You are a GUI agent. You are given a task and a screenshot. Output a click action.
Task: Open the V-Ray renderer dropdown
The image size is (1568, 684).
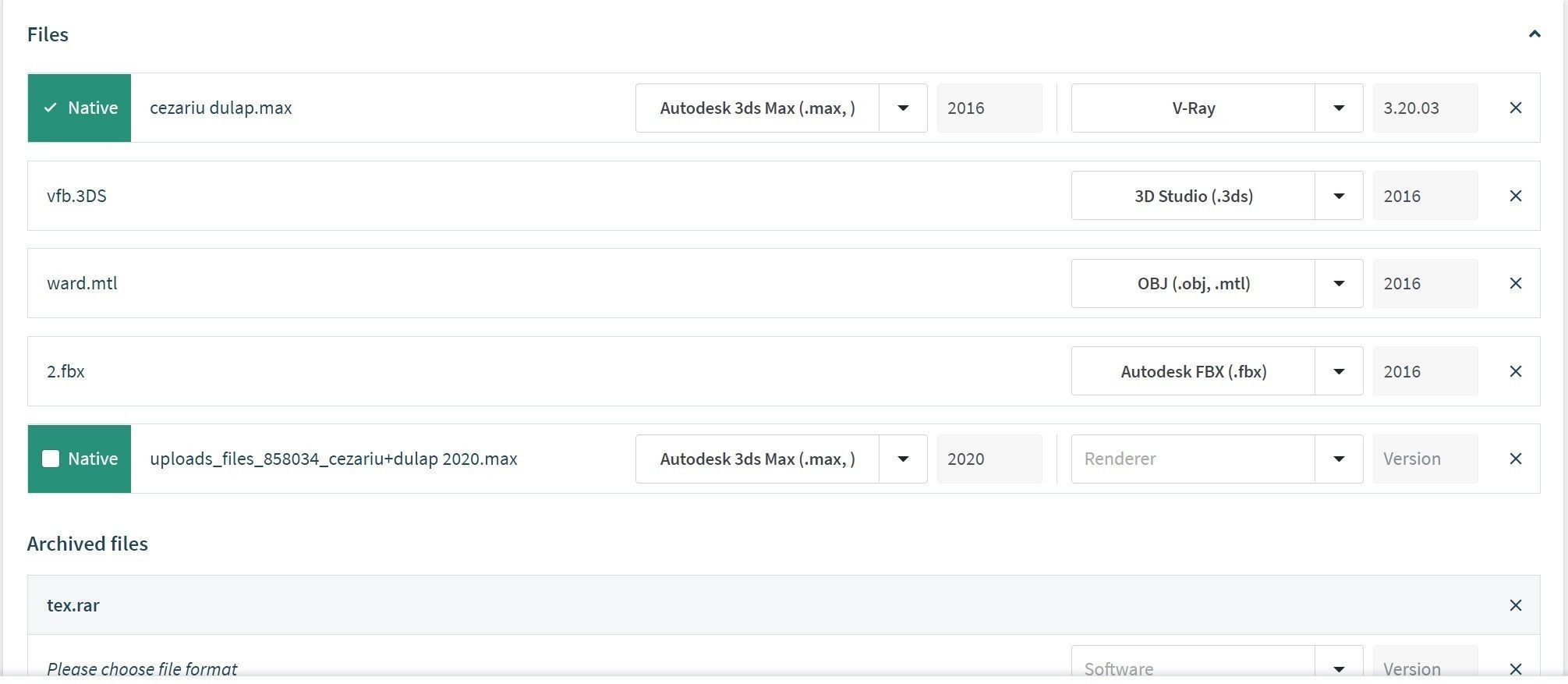(x=1338, y=108)
